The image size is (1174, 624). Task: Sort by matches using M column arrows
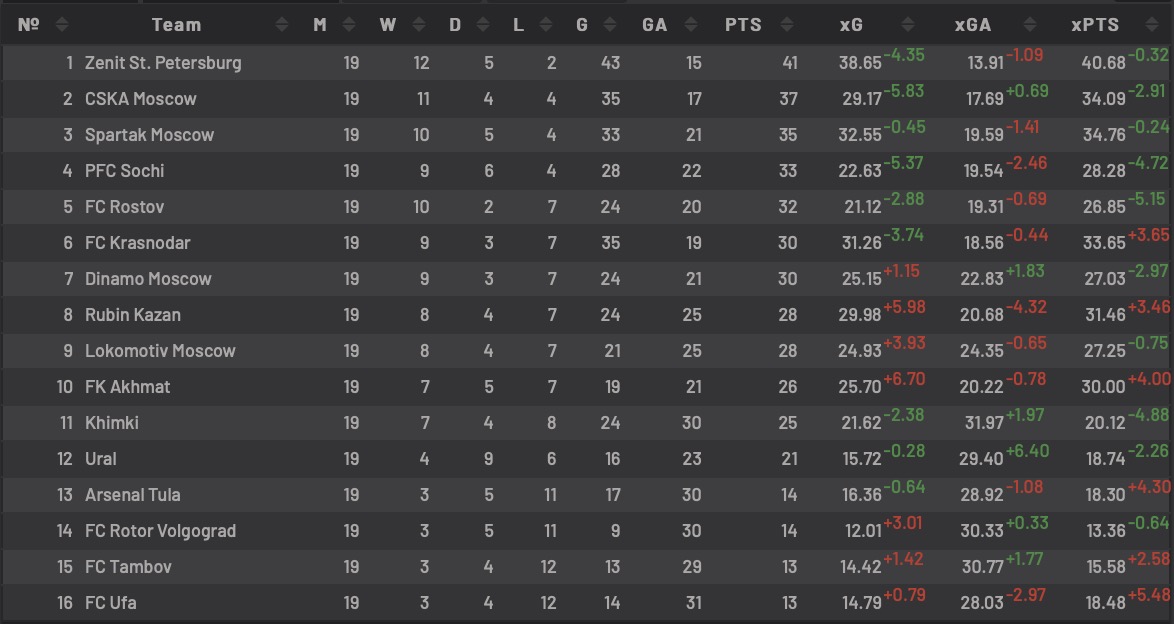(x=349, y=25)
